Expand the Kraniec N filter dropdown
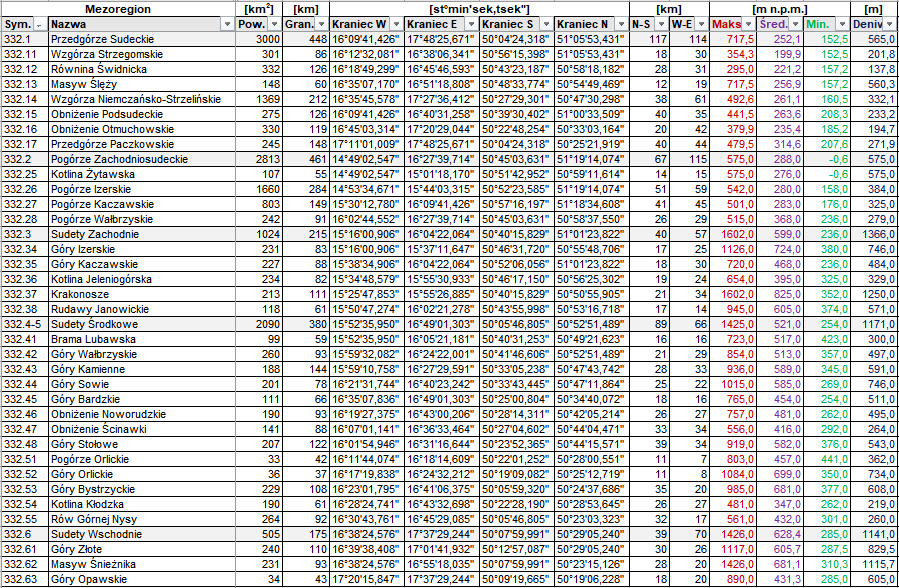Image resolution: width=899 pixels, height=588 pixels. (x=620, y=24)
